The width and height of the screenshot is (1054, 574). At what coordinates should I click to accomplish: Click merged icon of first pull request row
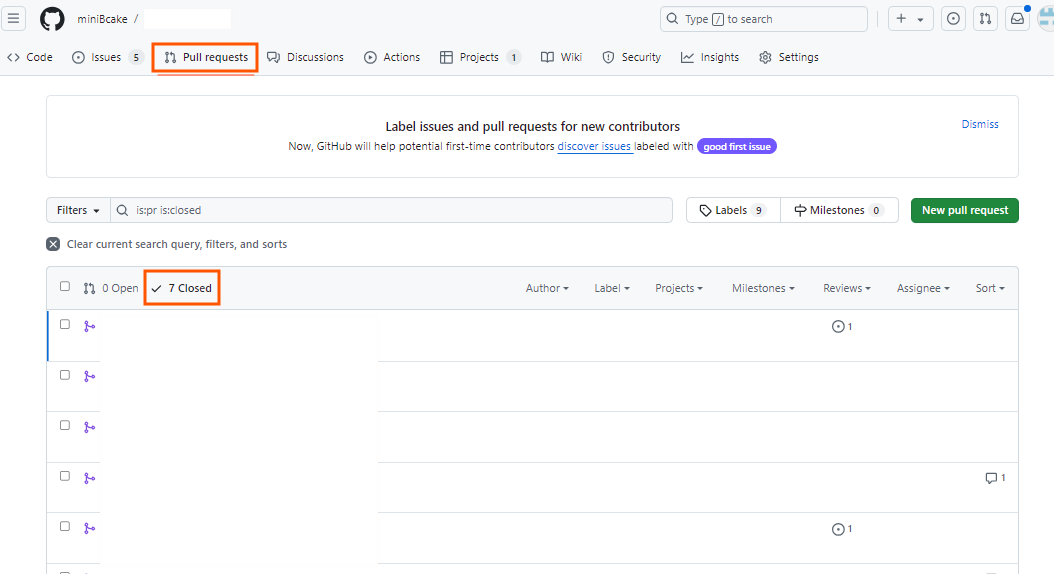pos(89,327)
